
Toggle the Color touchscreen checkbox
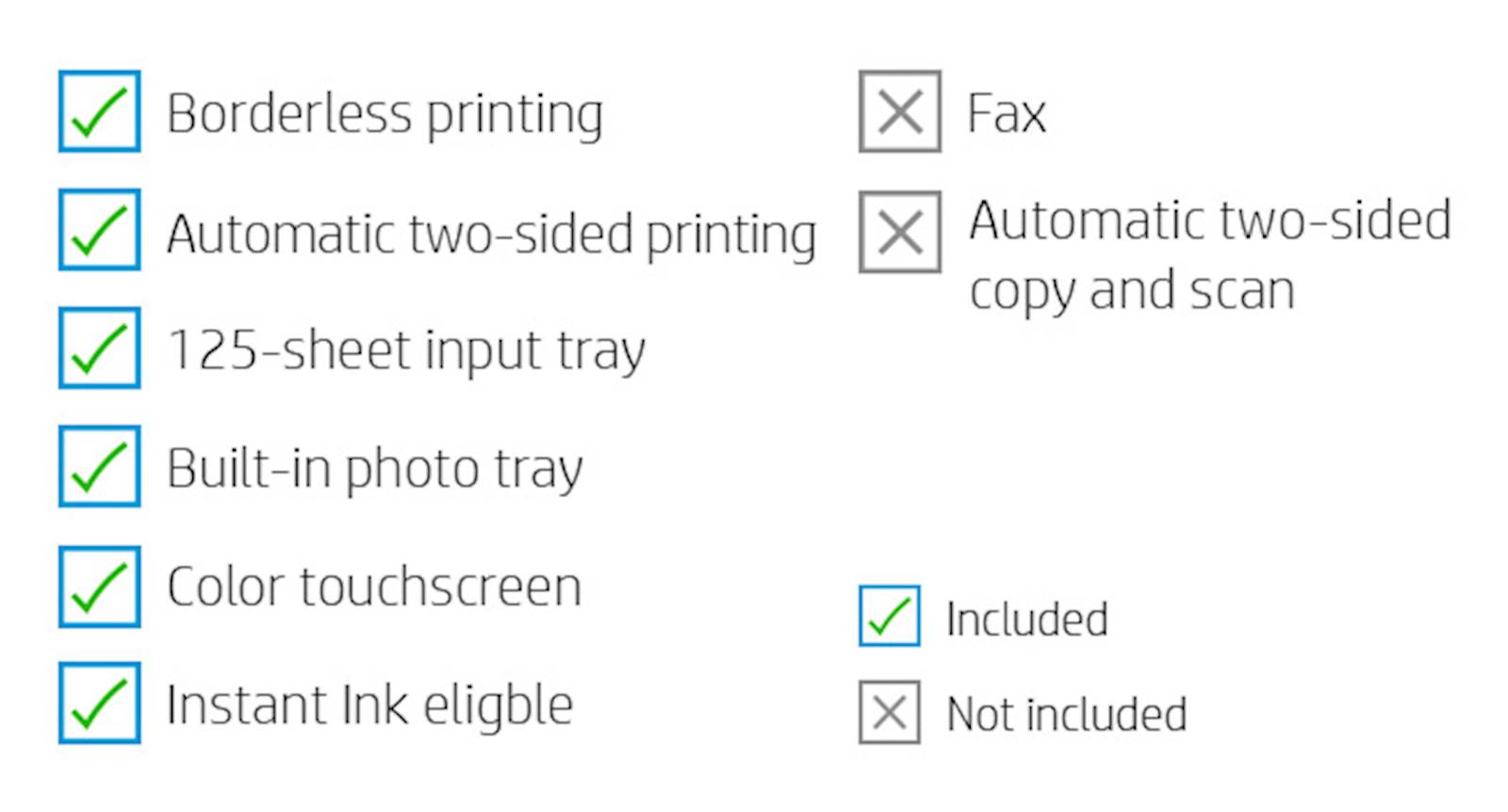point(99,586)
